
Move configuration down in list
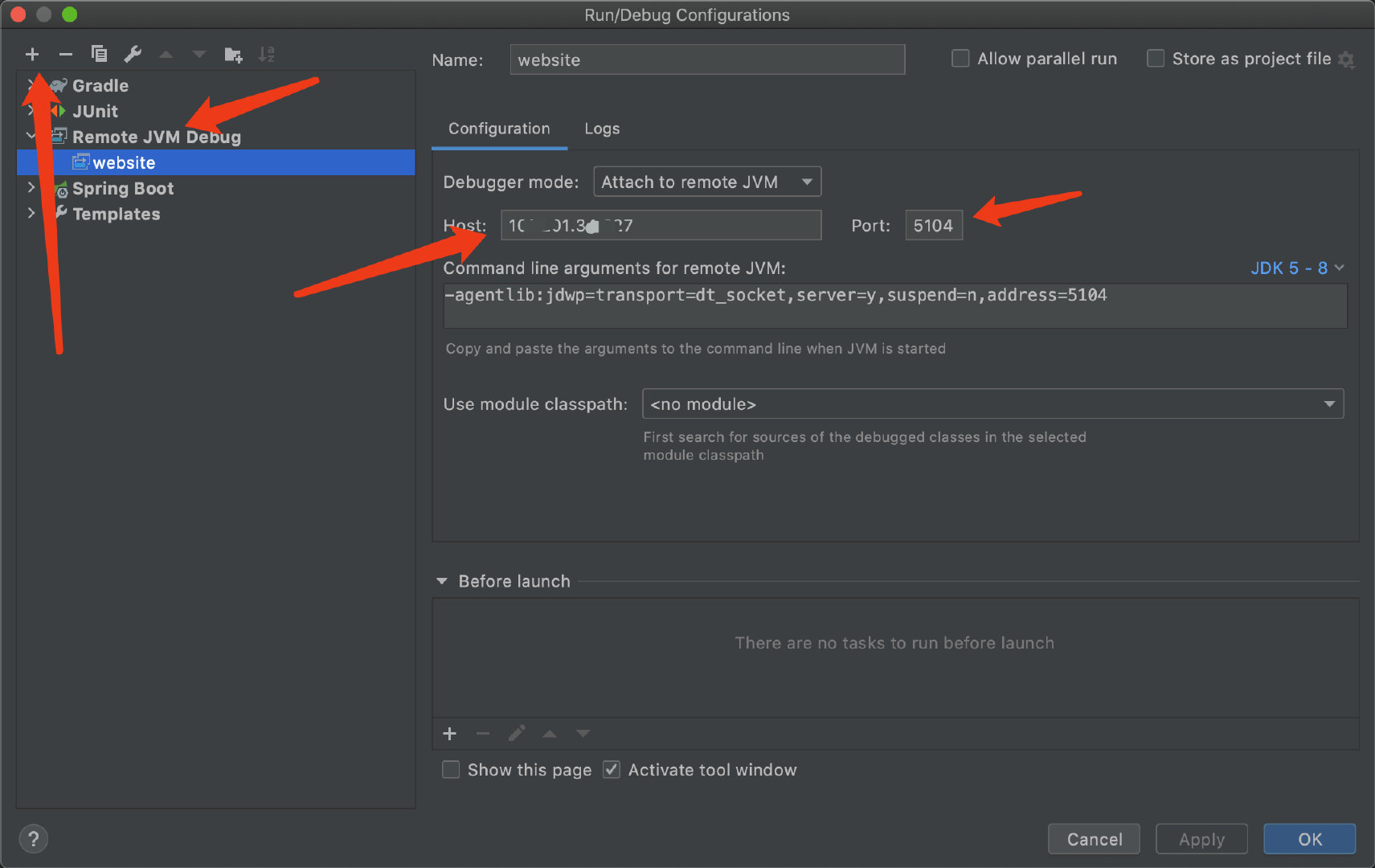point(199,55)
